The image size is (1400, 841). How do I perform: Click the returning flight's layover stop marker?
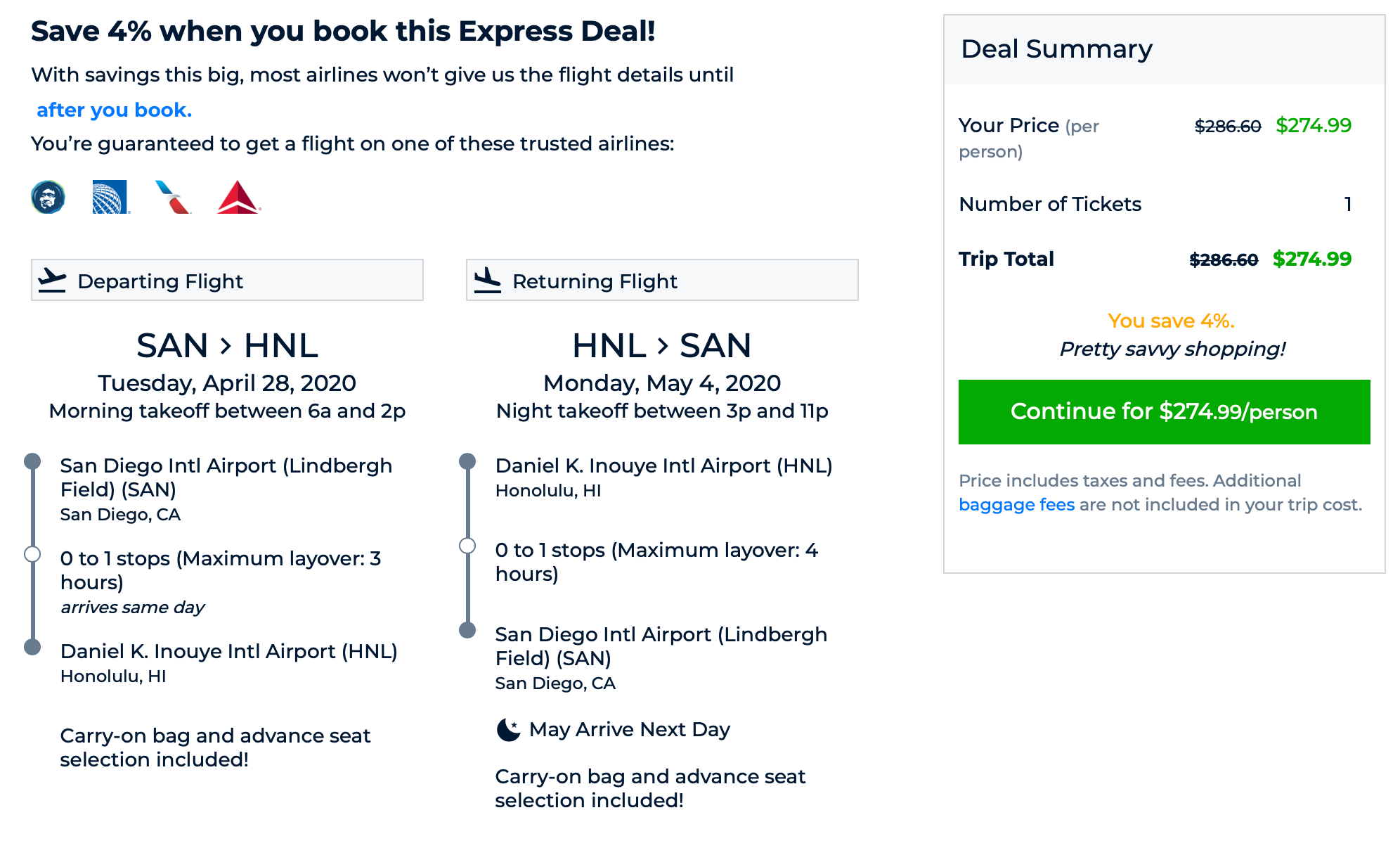467,546
